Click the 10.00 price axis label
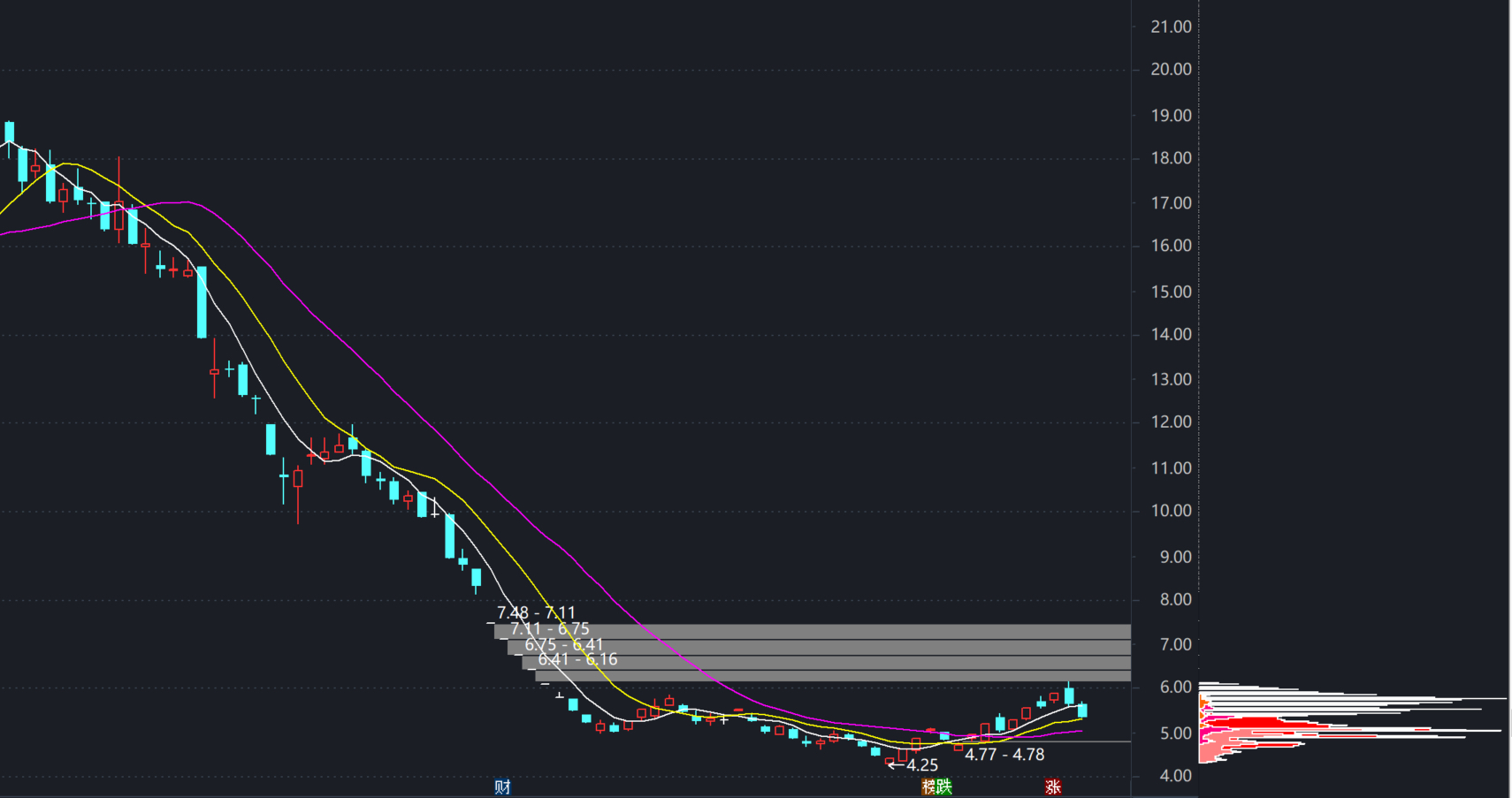The width and height of the screenshot is (1512, 798). pos(1171,511)
